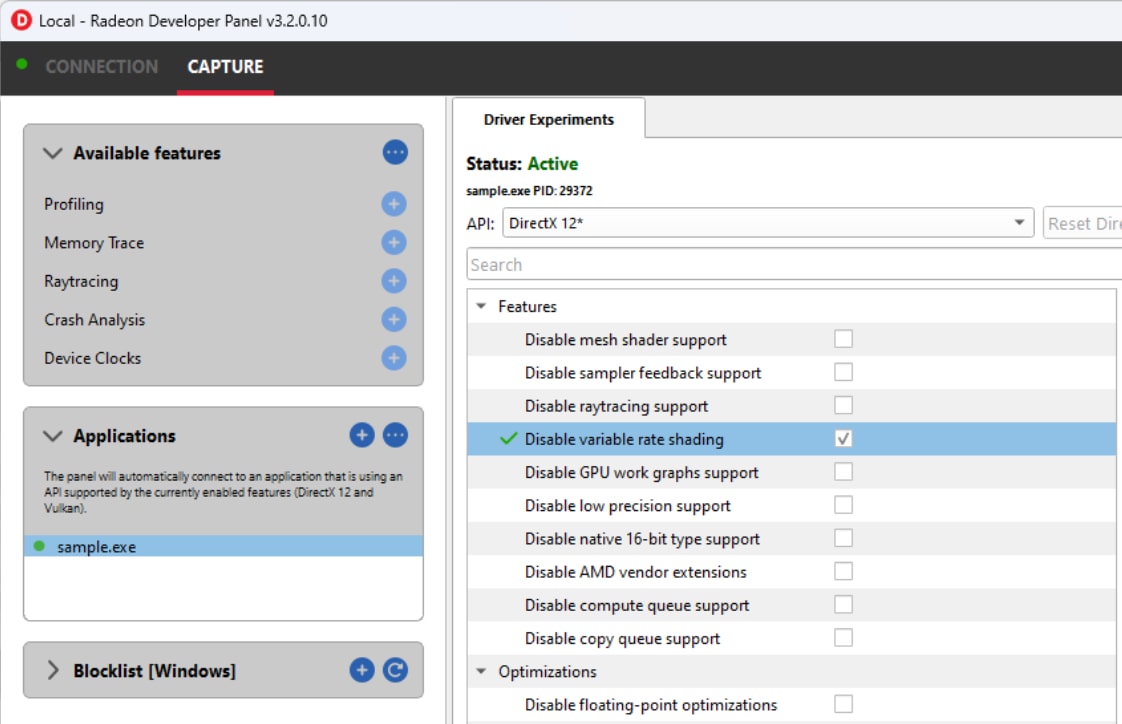Open the API DirectX 12 dropdown
The width and height of the screenshot is (1122, 724).
(x=767, y=223)
